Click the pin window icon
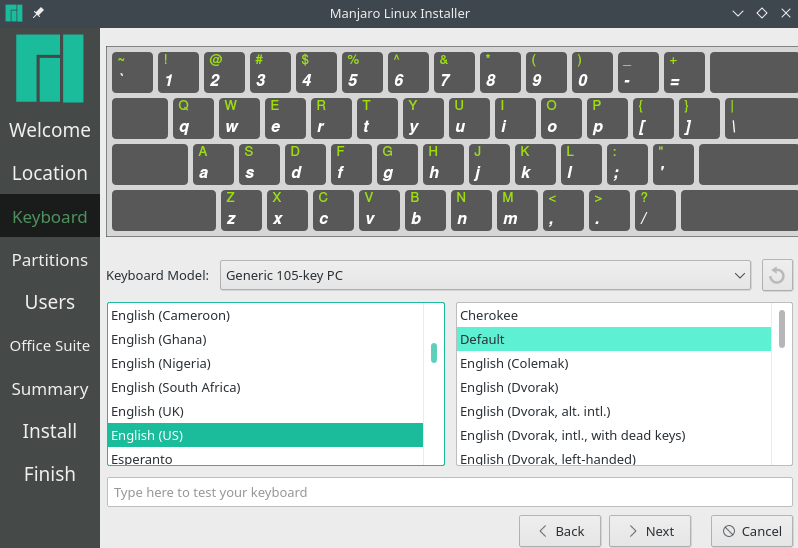Image resolution: width=798 pixels, height=548 pixels. 38,13
